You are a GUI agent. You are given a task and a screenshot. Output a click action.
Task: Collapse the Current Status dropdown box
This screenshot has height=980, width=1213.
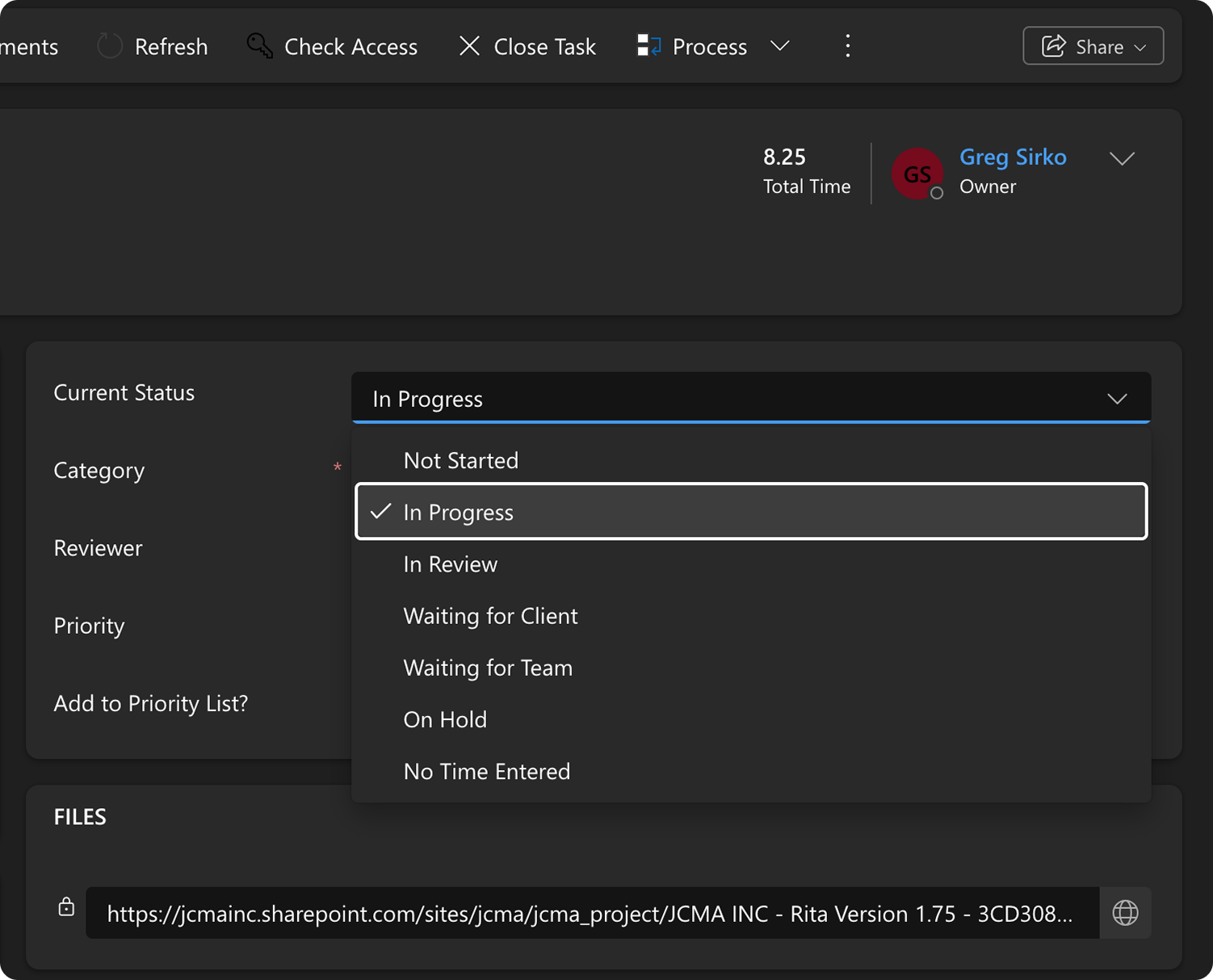(750, 398)
